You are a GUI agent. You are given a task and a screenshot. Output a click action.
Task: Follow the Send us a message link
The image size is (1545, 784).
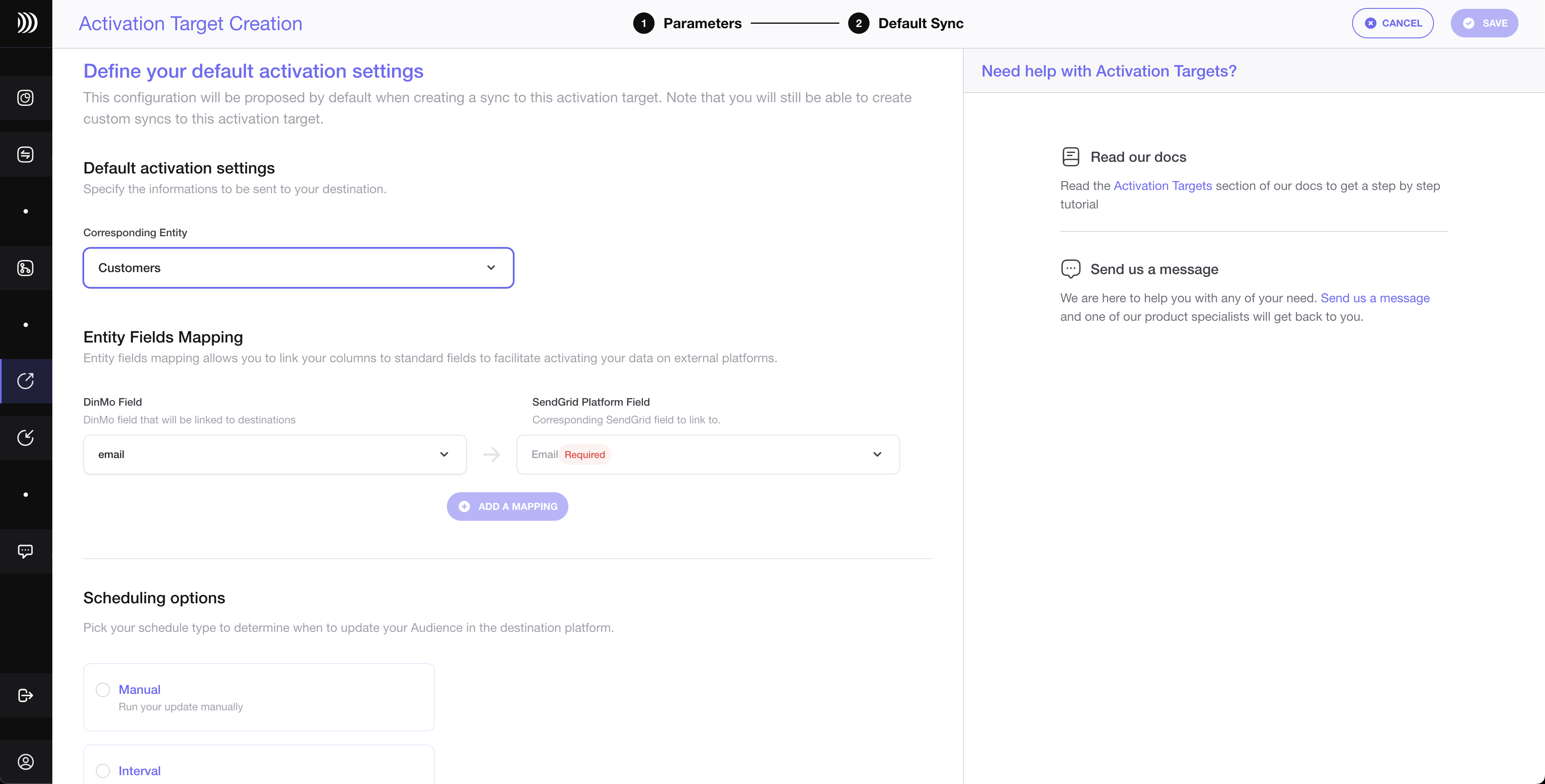(x=1375, y=298)
